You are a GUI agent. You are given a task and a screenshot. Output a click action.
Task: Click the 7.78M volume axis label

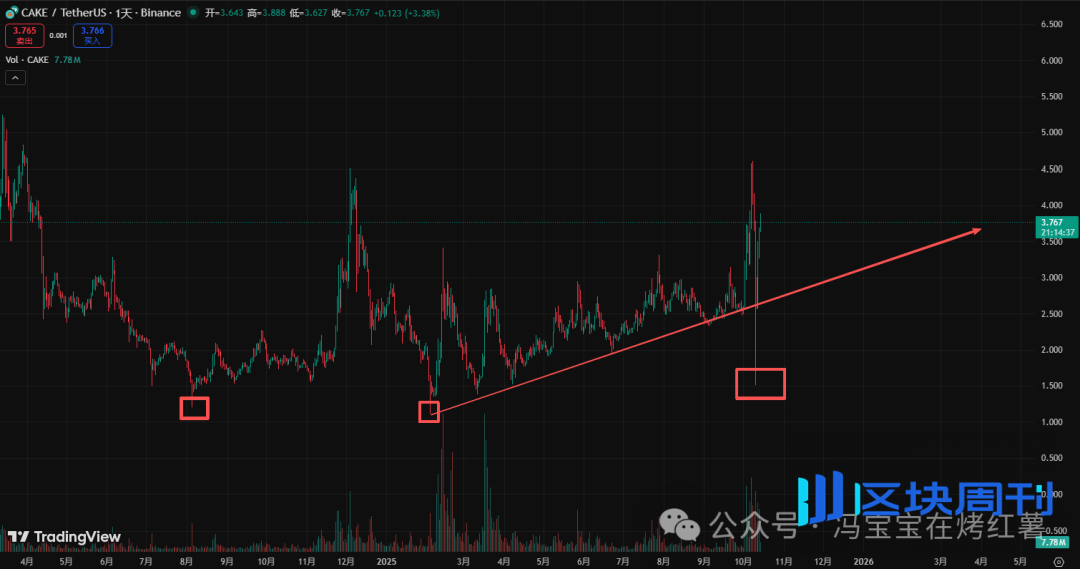click(x=1055, y=542)
